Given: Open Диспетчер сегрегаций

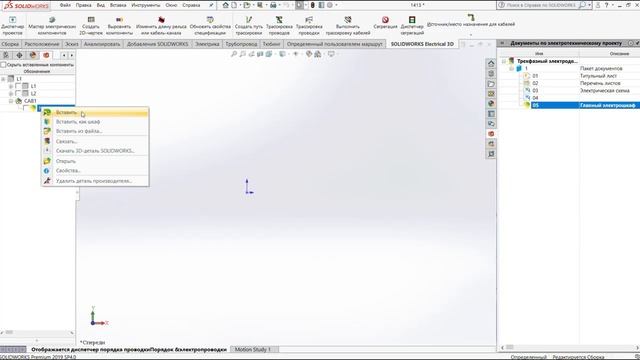Looking at the screenshot, I should 412,25.
